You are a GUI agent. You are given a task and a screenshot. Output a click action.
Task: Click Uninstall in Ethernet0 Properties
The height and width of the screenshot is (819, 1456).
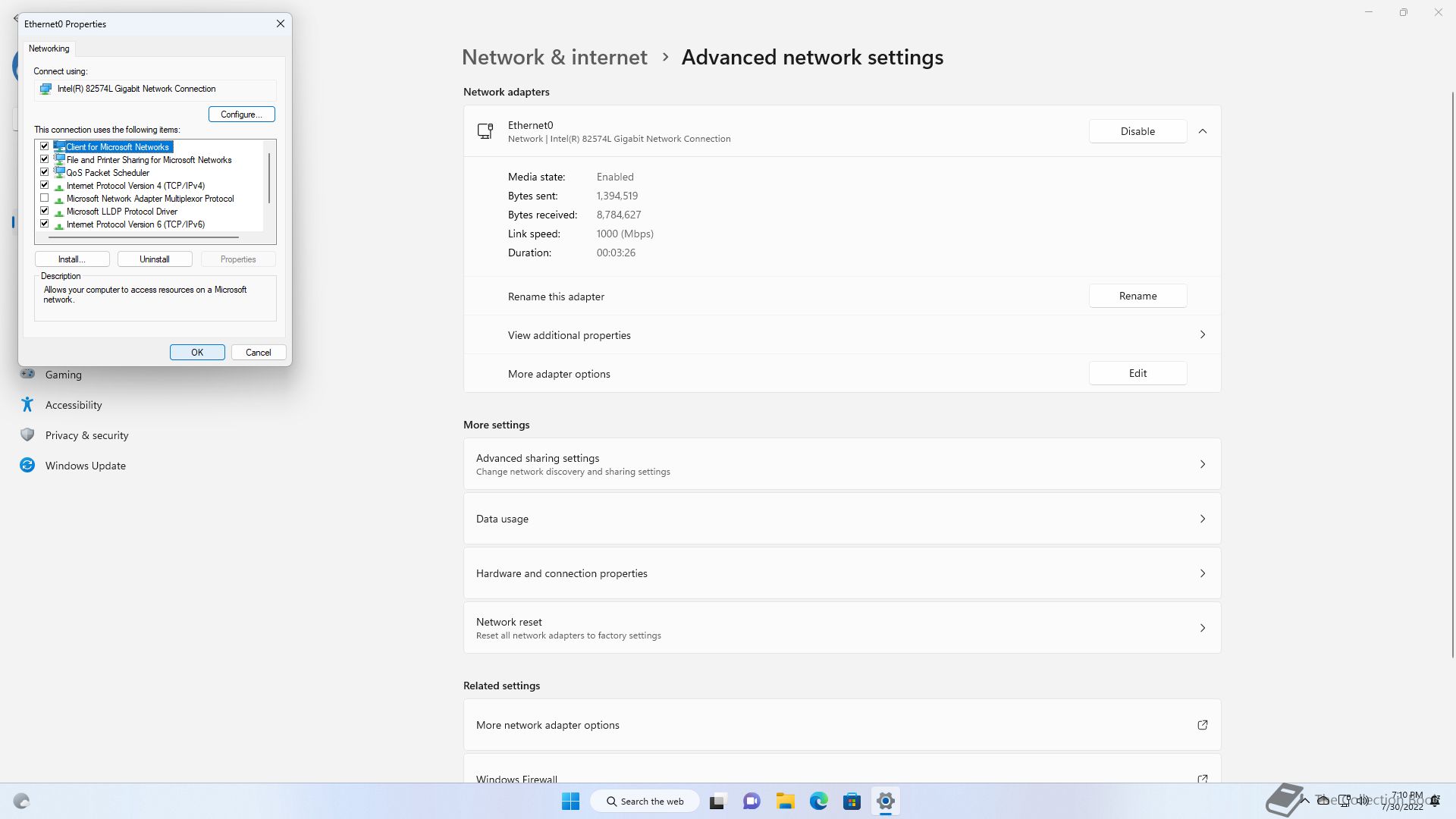155,259
